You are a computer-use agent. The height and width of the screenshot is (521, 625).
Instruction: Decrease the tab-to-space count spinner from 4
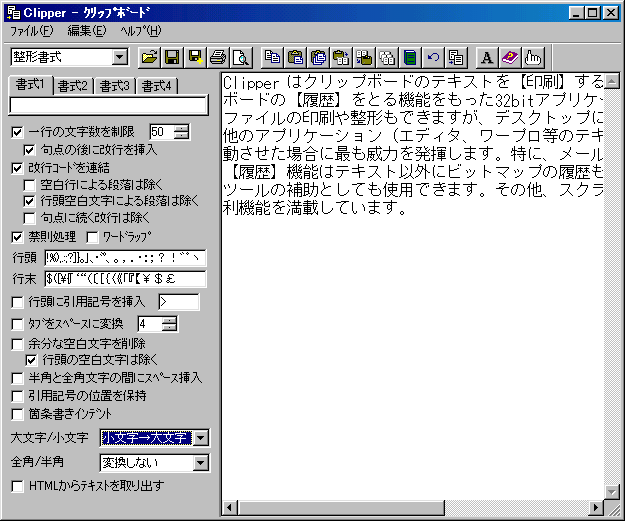click(169, 327)
